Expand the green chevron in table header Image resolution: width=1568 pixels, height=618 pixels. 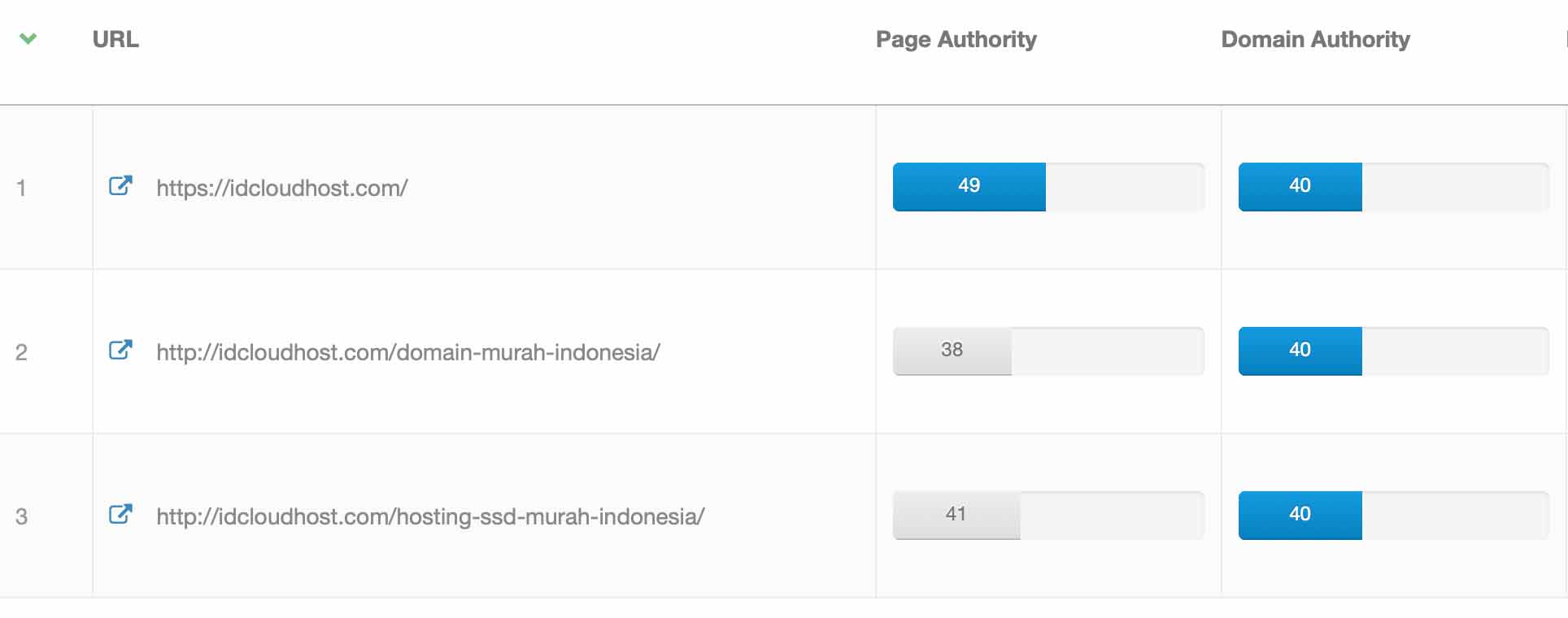pos(28,38)
